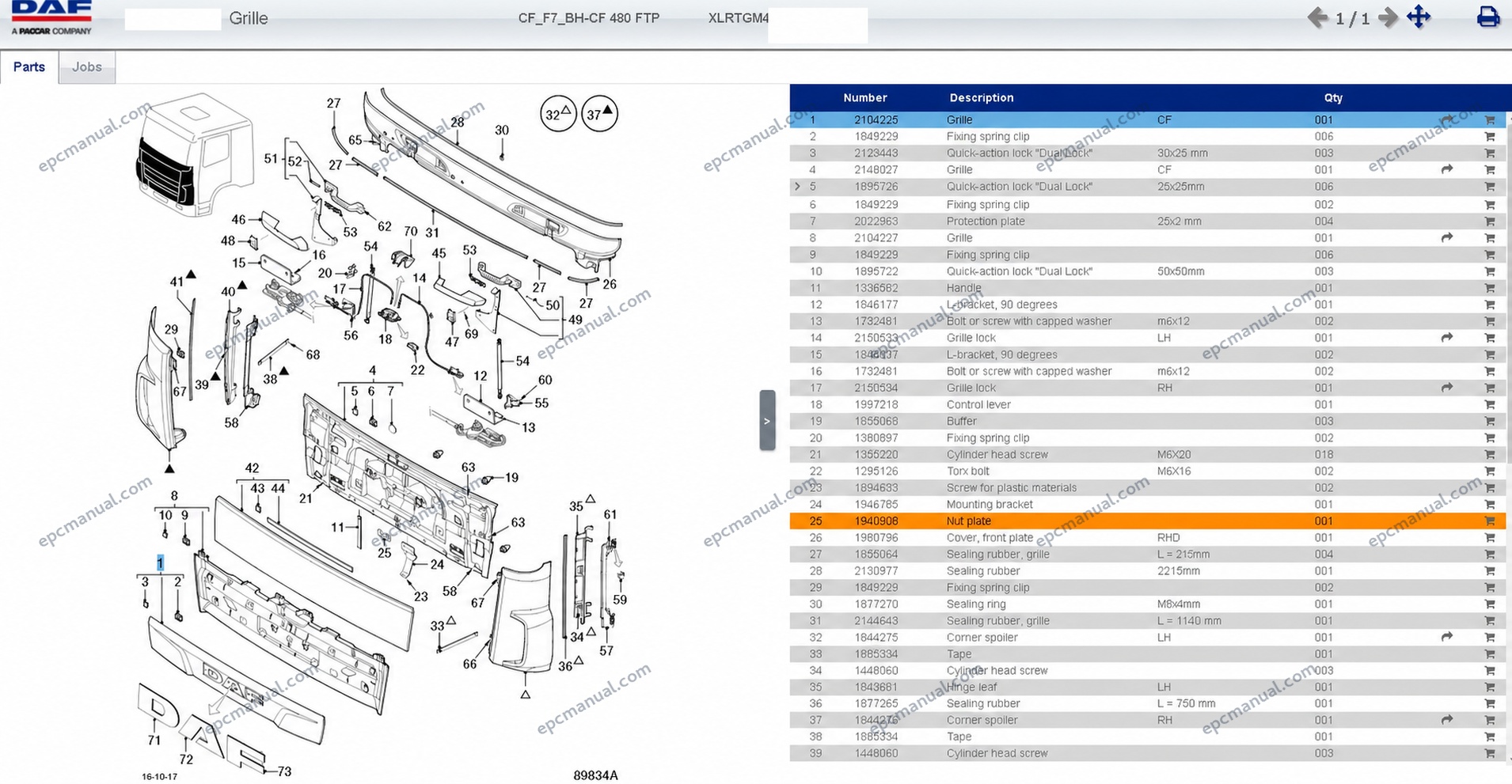Image resolution: width=1512 pixels, height=784 pixels.
Task: Select highlighted row 25 Nut plate
Action: tap(1148, 521)
